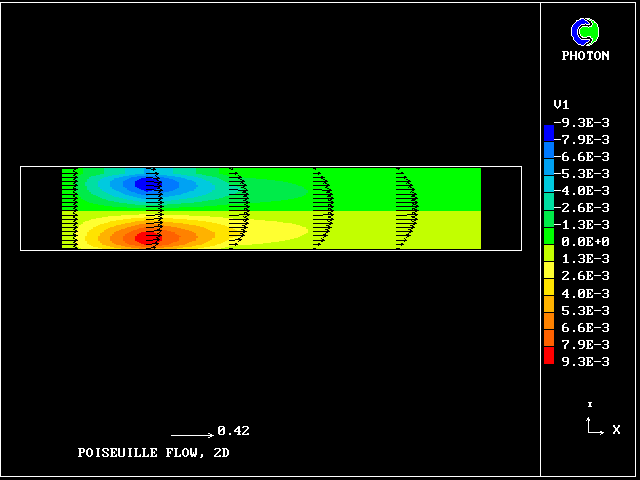
Task: Click the PHOTON text label under logo
Action: click(x=585, y=56)
